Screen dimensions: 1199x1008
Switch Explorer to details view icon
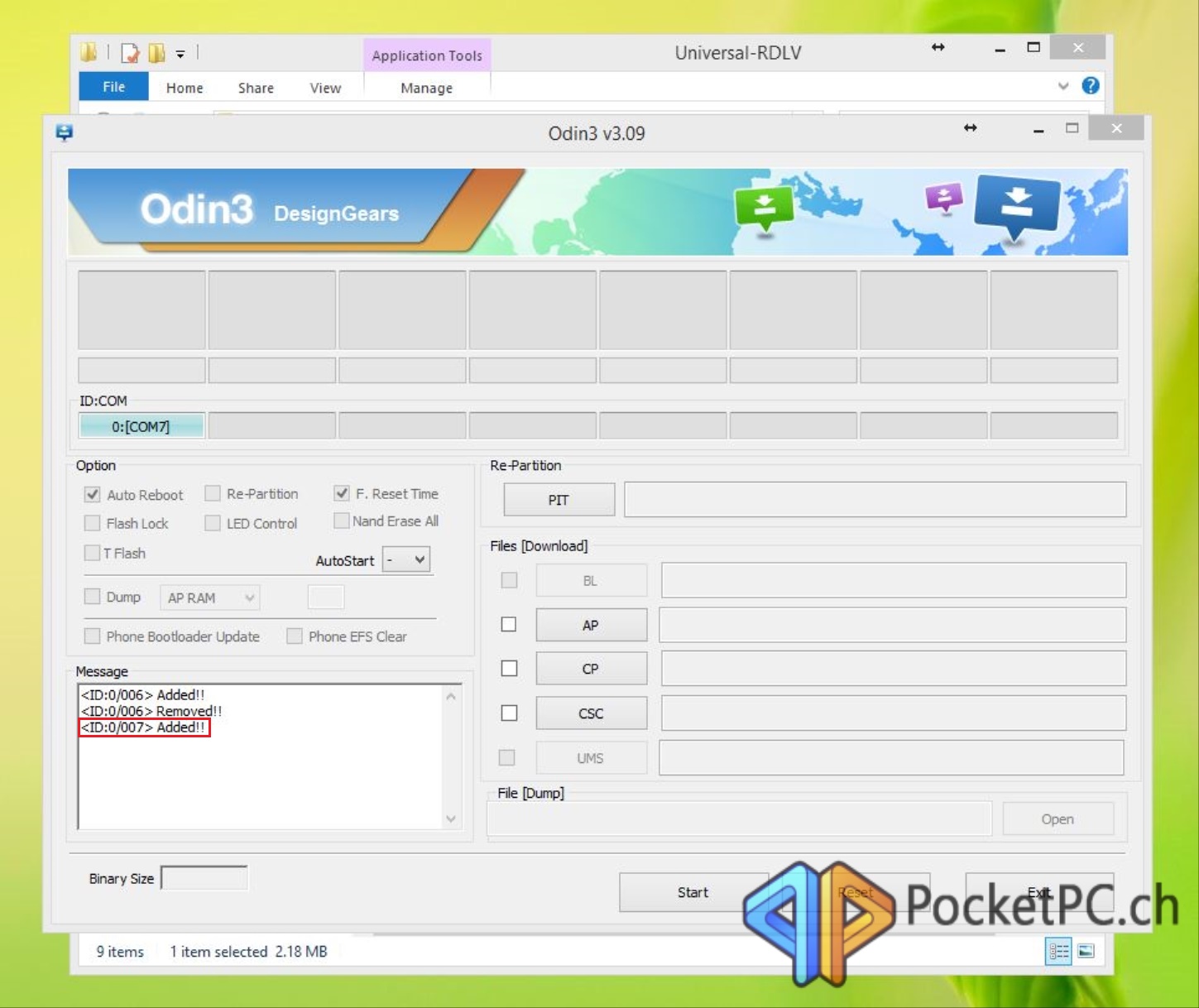(1058, 951)
